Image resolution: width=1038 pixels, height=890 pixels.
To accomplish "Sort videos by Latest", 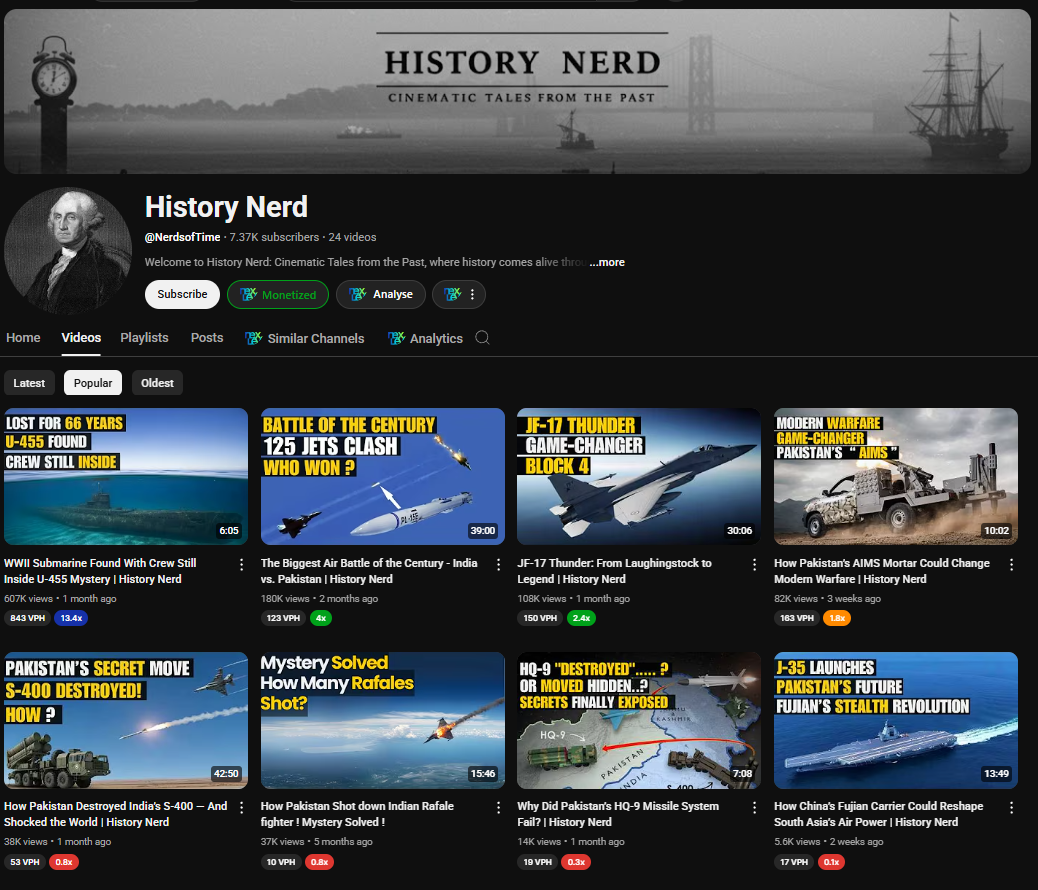I will pos(29,383).
